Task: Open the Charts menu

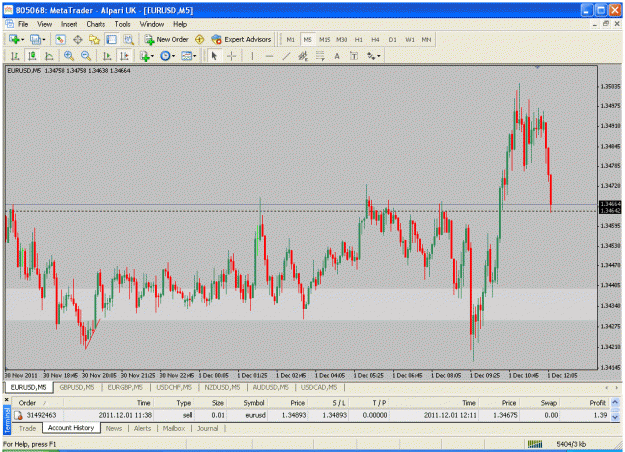Action: pos(96,24)
